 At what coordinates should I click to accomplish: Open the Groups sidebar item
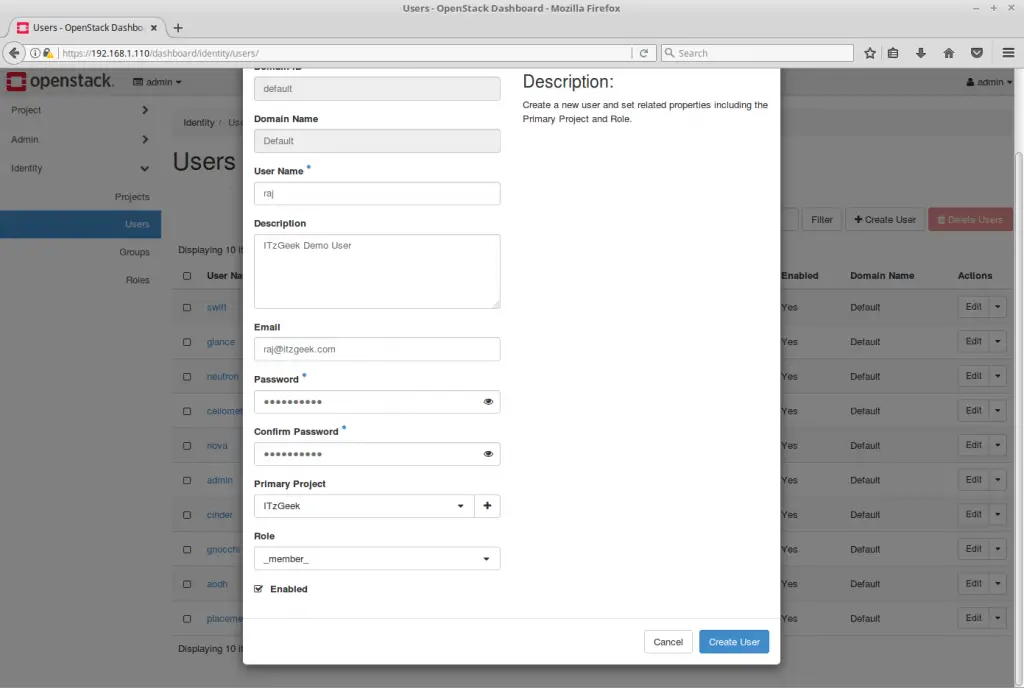tap(134, 252)
